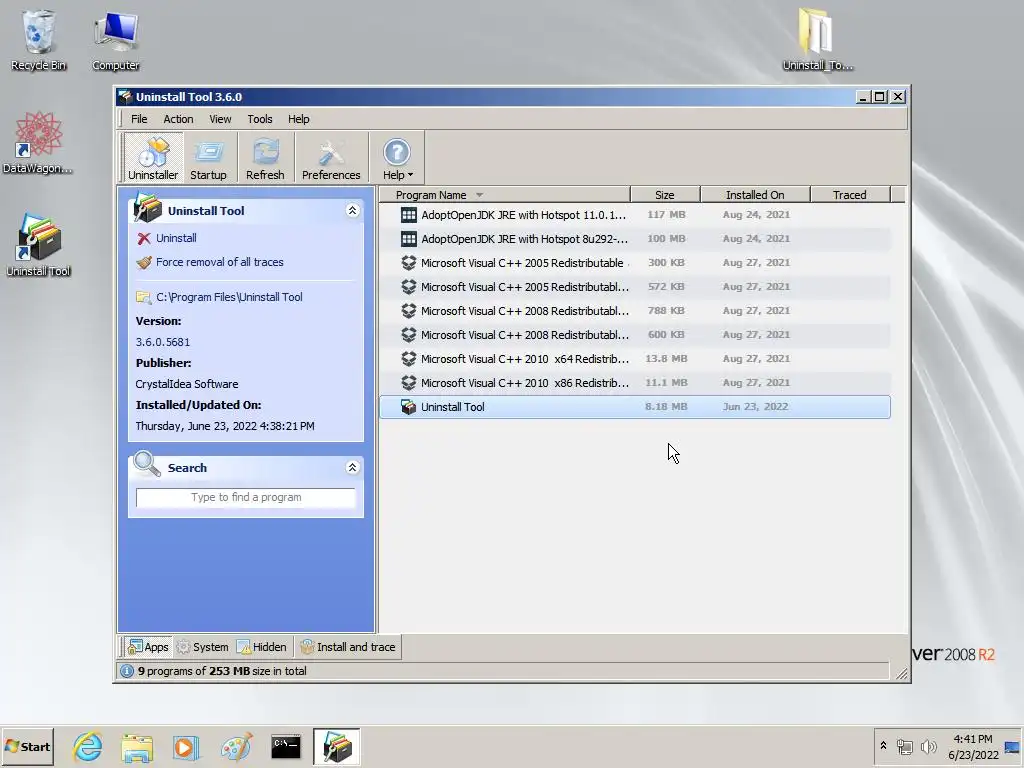Image resolution: width=1024 pixels, height=768 pixels.
Task: Sort by the Program Name column header
Action: (504, 195)
